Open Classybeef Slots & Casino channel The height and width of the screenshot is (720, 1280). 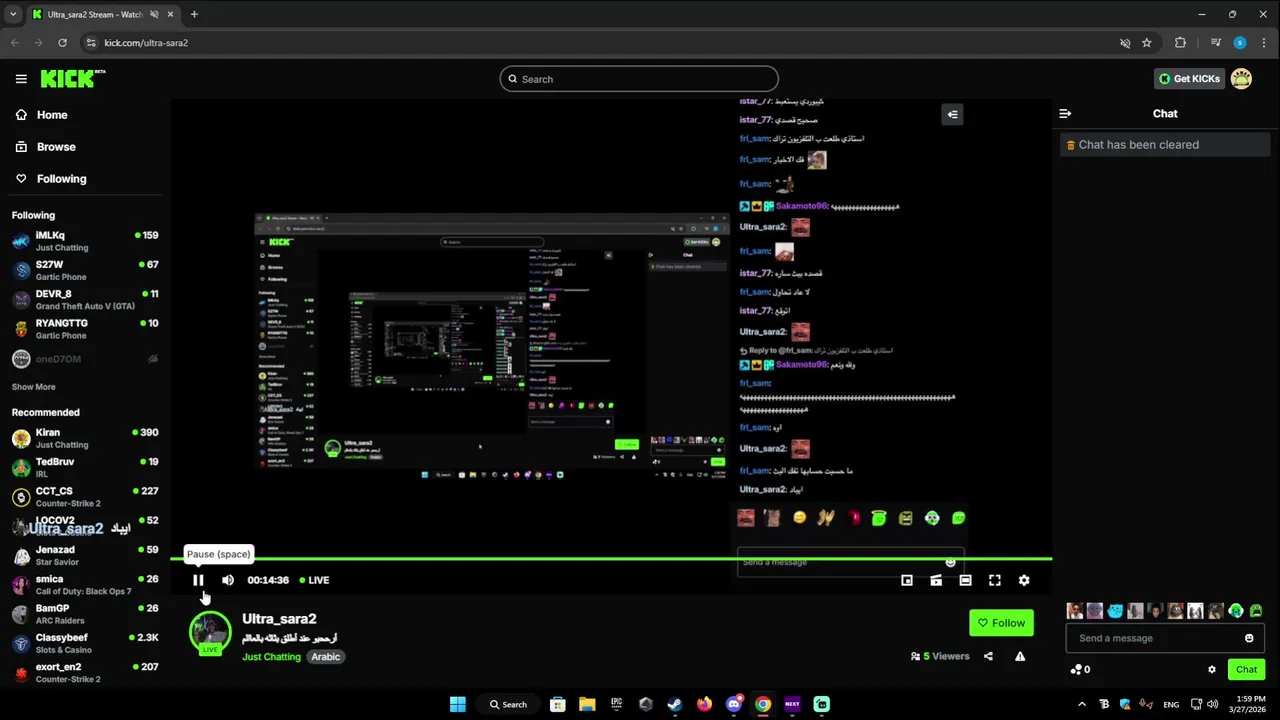click(85, 643)
